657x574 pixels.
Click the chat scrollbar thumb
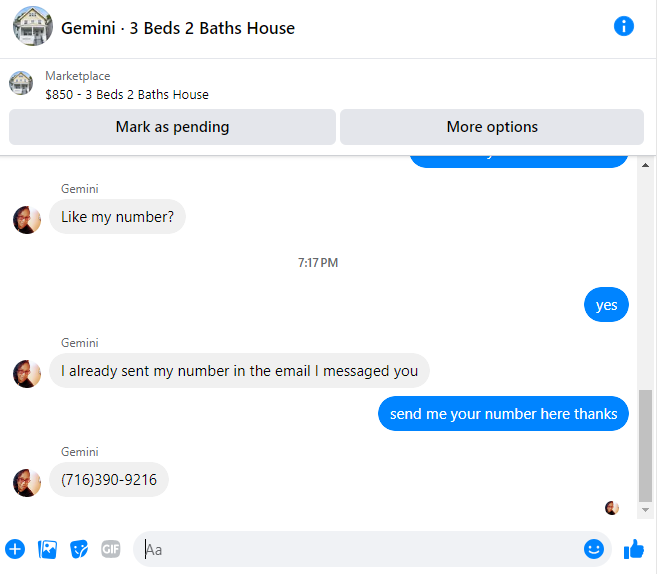(645, 446)
